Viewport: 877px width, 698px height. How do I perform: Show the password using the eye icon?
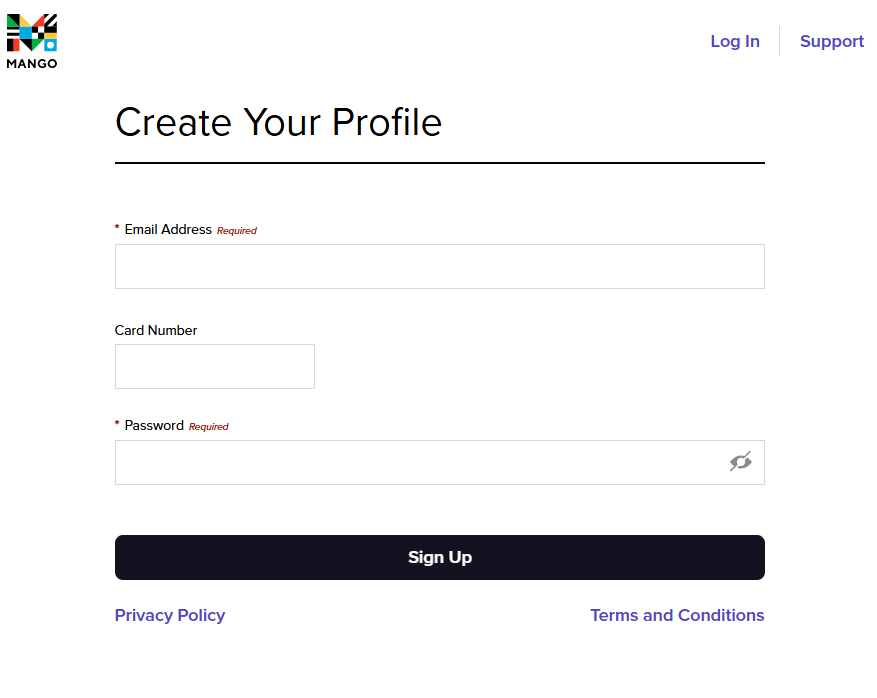click(x=740, y=462)
